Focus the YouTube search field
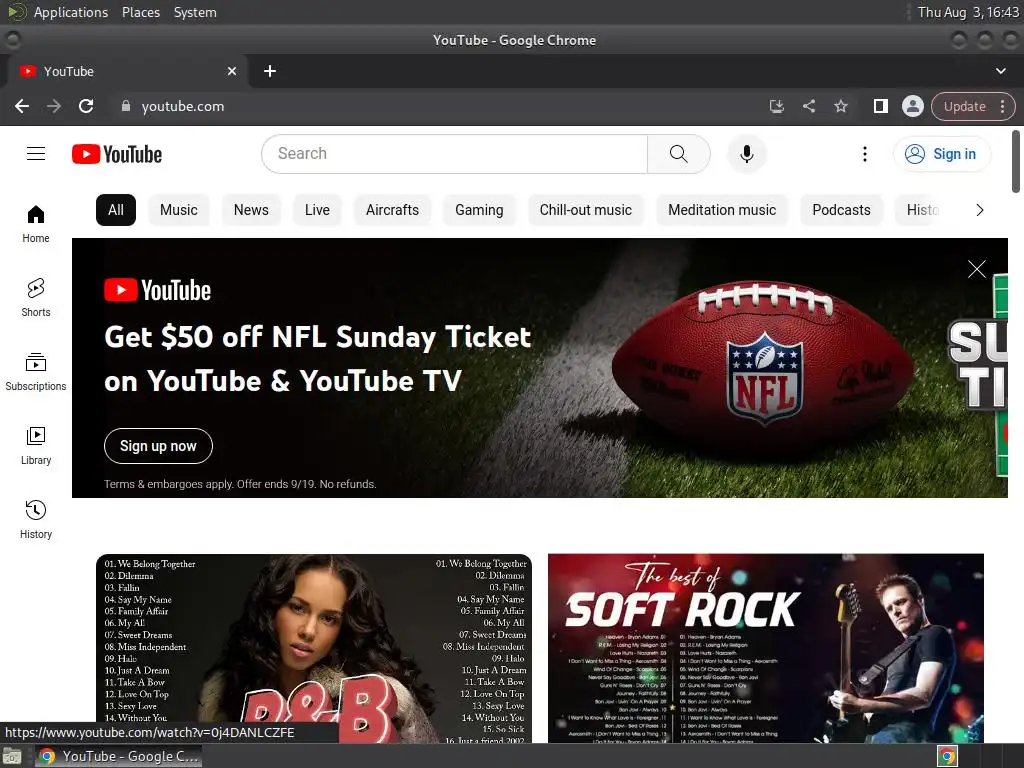1024x768 pixels. [x=455, y=154]
